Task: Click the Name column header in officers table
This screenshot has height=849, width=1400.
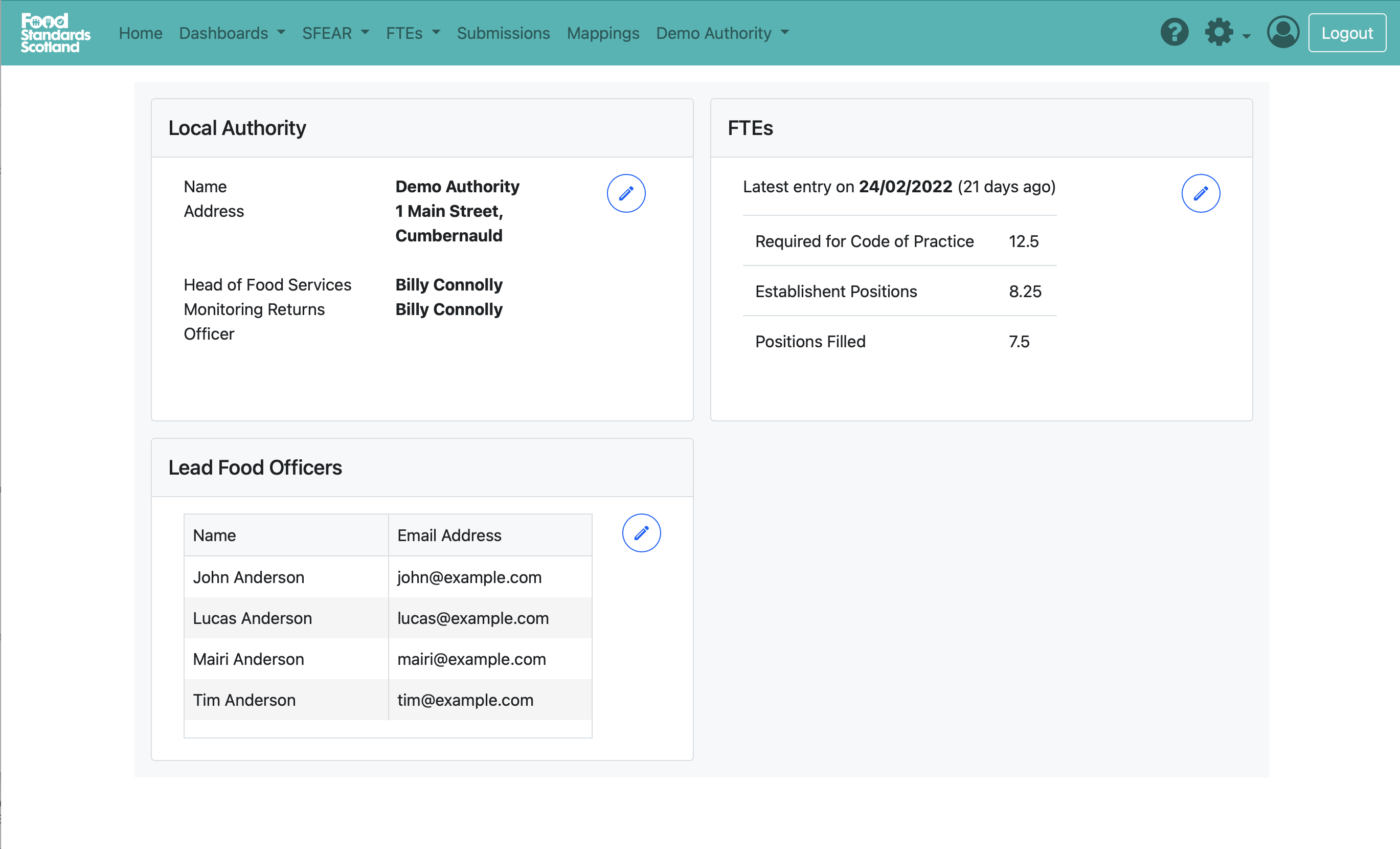Action: [x=286, y=535]
